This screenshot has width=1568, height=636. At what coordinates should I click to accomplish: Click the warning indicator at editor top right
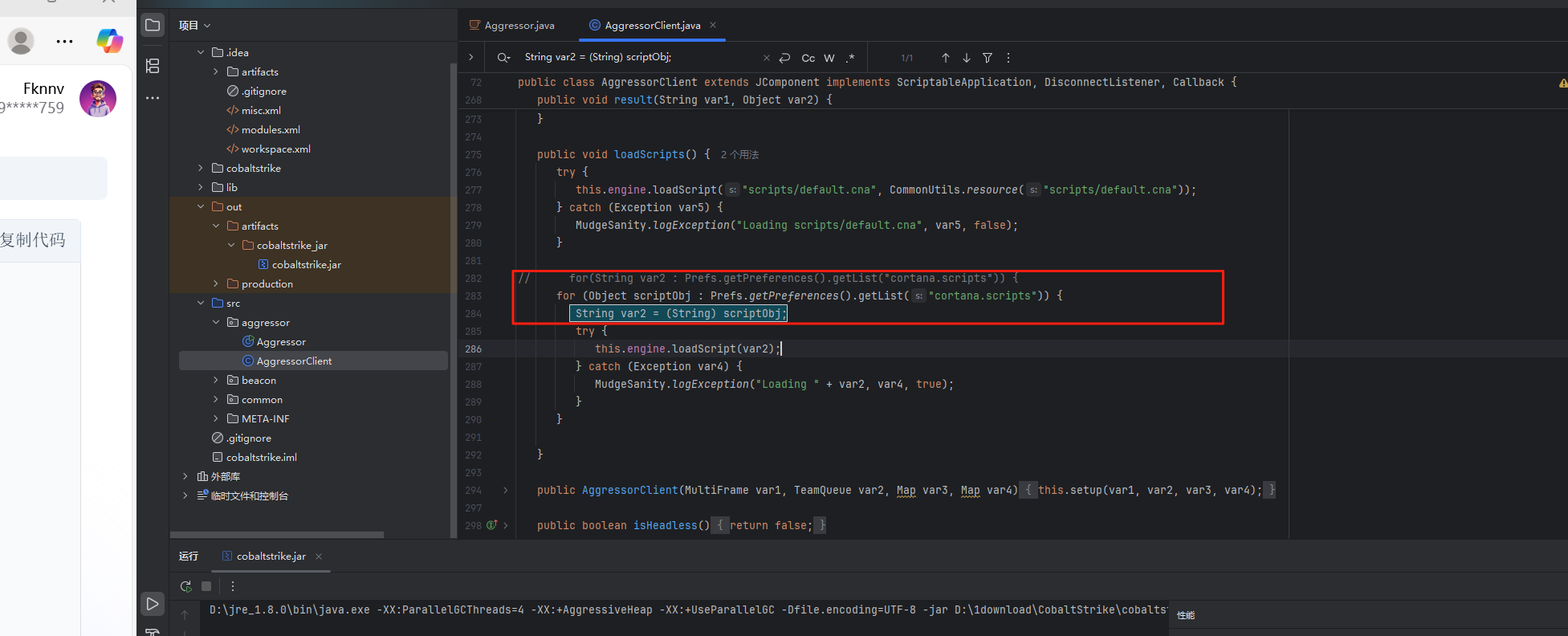1562,83
